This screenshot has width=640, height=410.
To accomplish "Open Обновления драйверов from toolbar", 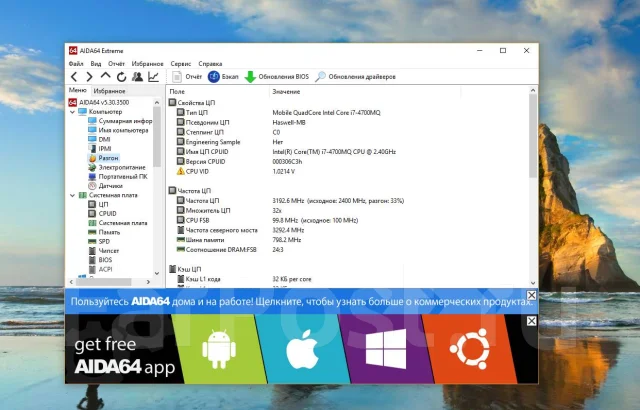I will click(x=356, y=77).
